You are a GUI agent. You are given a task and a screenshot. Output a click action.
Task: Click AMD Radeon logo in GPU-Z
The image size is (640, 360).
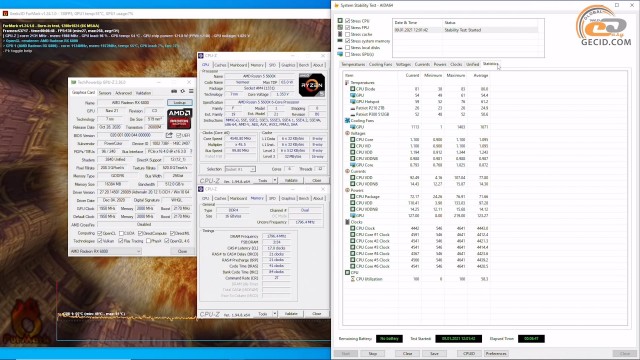tap(179, 119)
